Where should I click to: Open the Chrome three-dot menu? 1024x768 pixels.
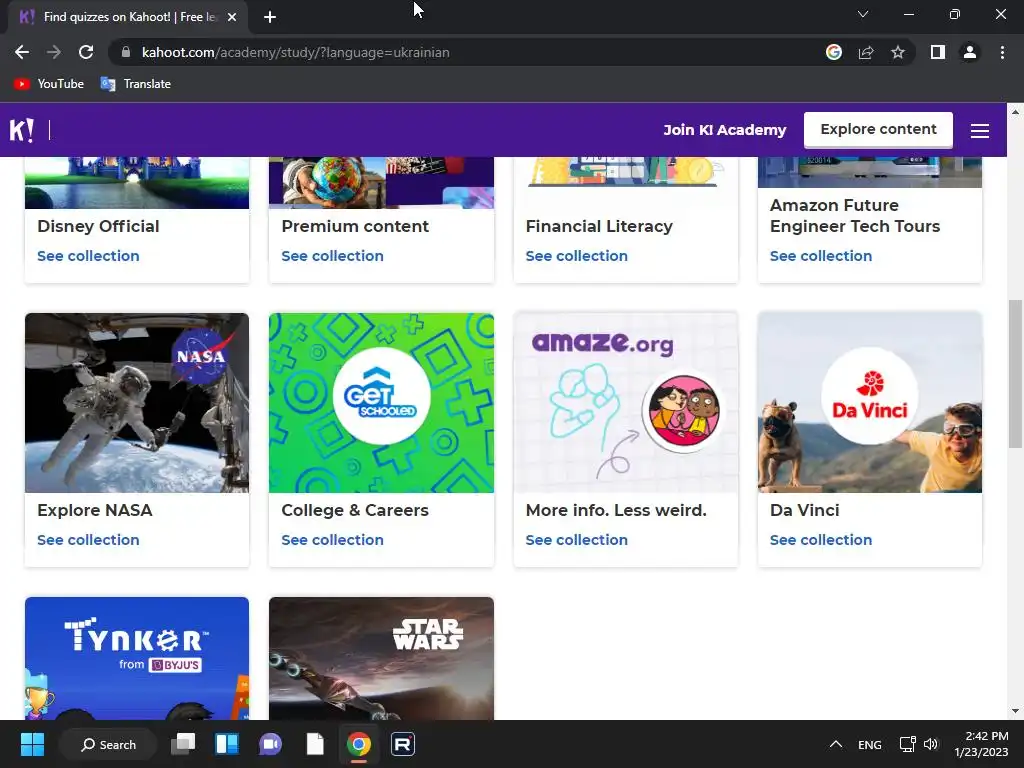(x=1002, y=52)
